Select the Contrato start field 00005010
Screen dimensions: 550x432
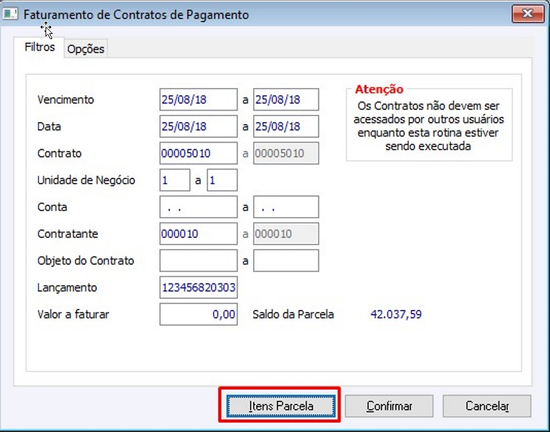click(199, 153)
